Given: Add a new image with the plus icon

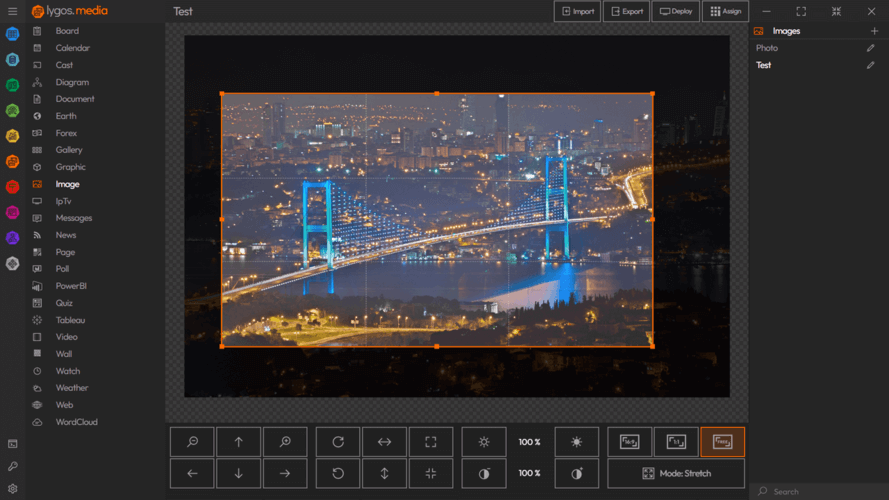Looking at the screenshot, I should [874, 31].
